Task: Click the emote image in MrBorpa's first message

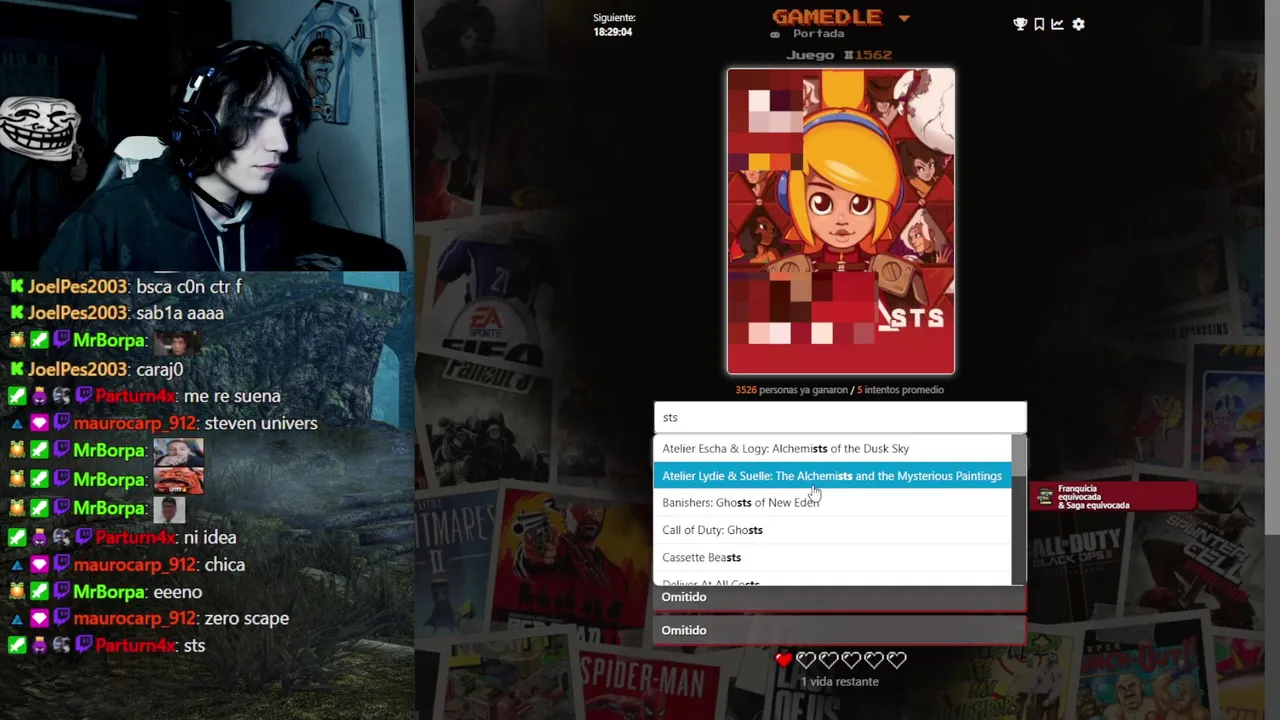Action: pyautogui.click(x=176, y=342)
